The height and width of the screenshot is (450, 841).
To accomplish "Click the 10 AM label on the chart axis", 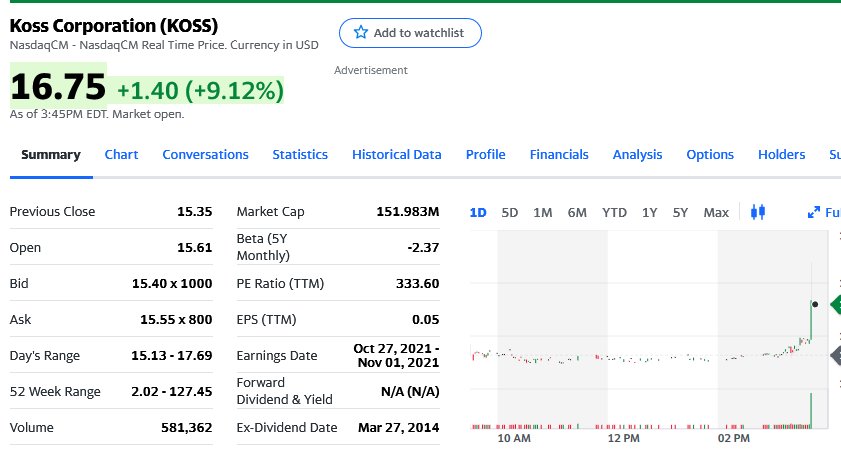I will 514,438.
